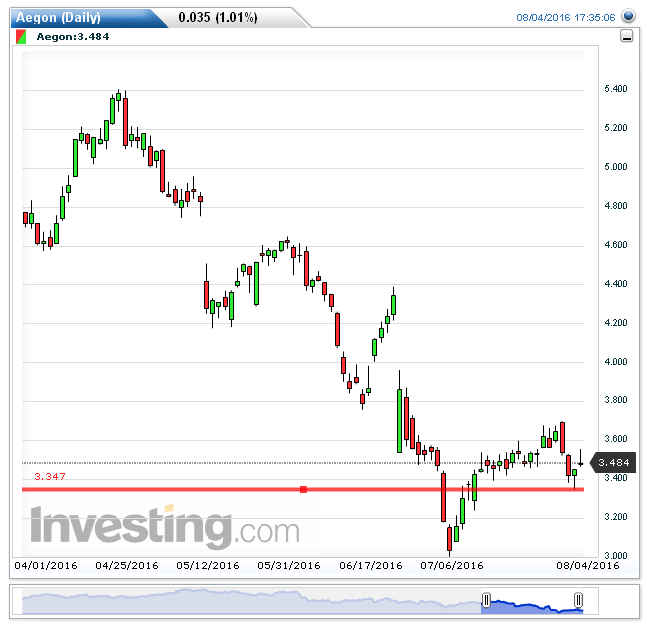The height and width of the screenshot is (627, 650).
Task: Click the 3.200 price axis label
Action: click(616, 517)
